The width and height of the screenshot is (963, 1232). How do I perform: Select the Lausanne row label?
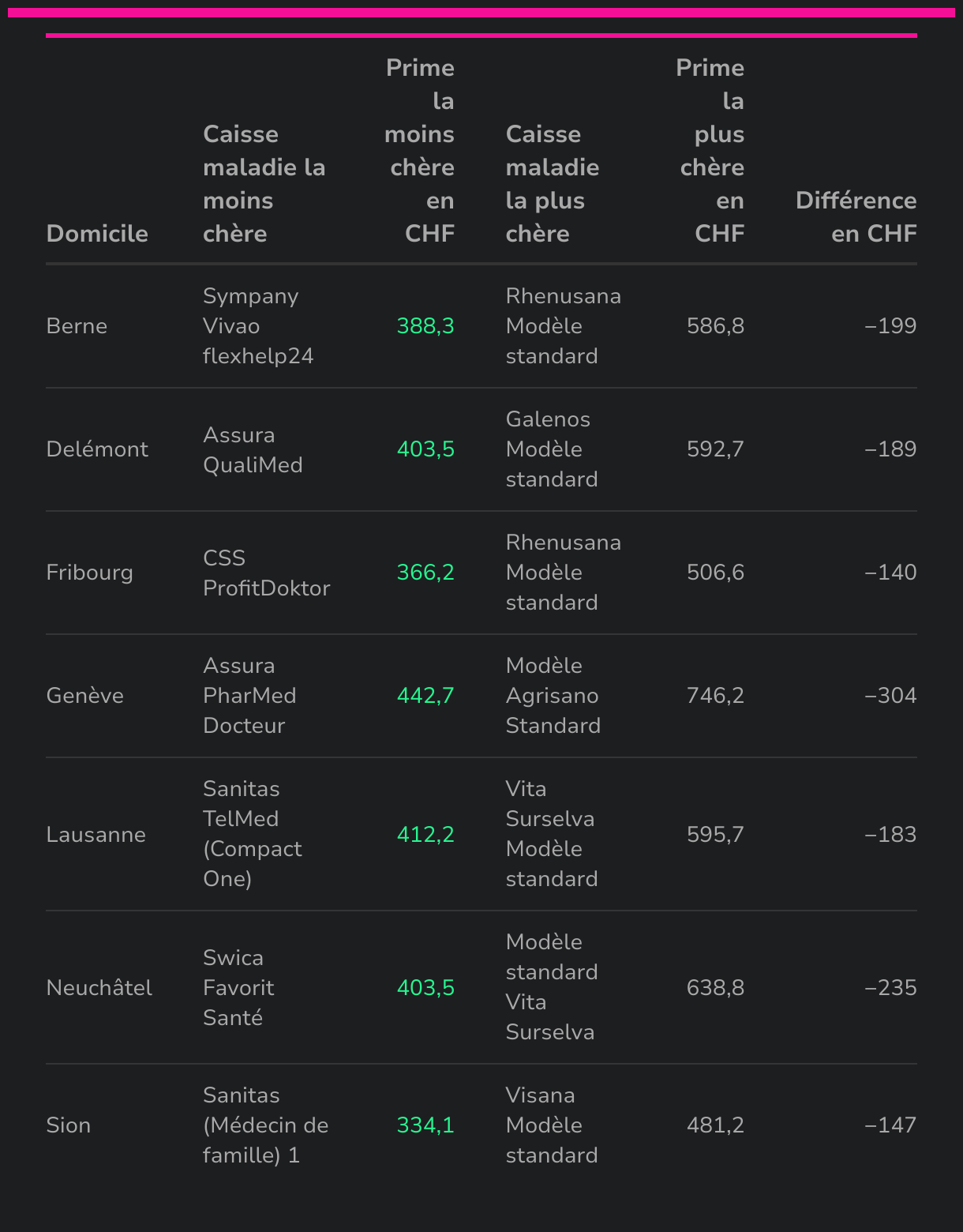point(96,835)
